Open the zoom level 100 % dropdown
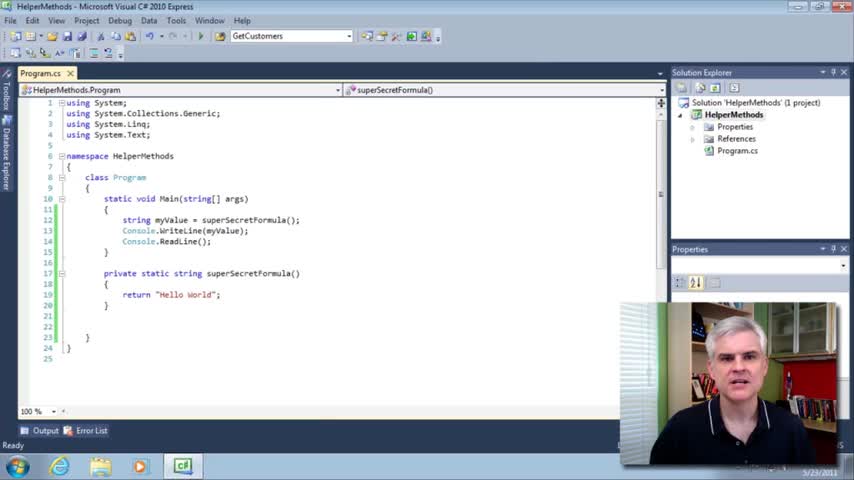The width and height of the screenshot is (854, 480). pyautogui.click(x=53, y=412)
